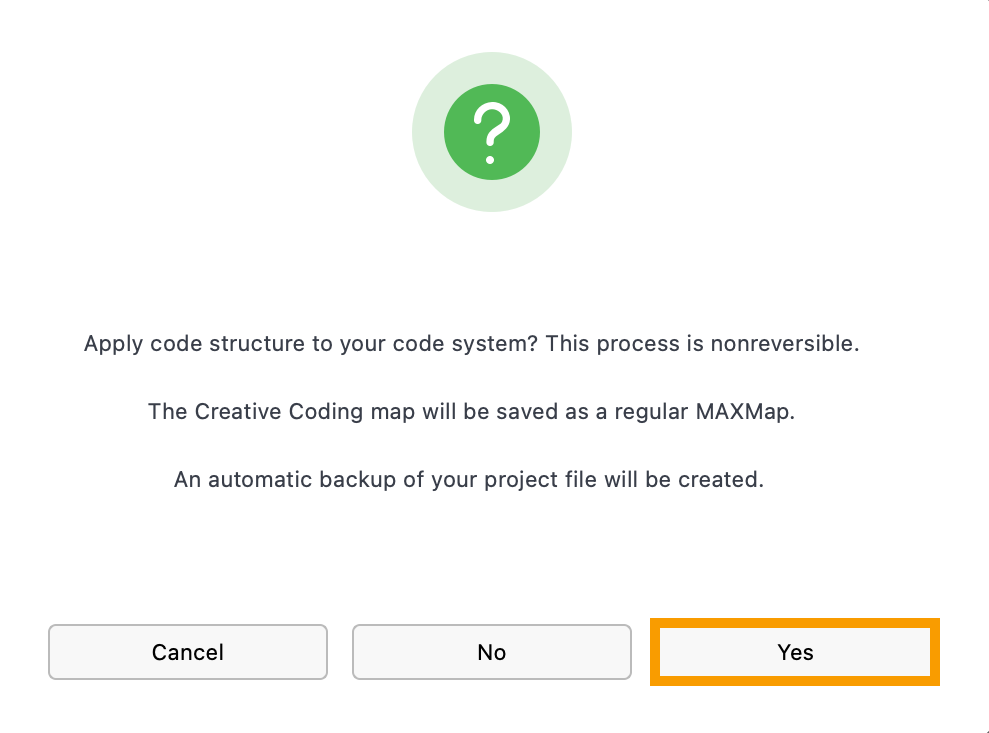This screenshot has height=733, width=989.
Task: Choose the No button
Action: coord(491,652)
